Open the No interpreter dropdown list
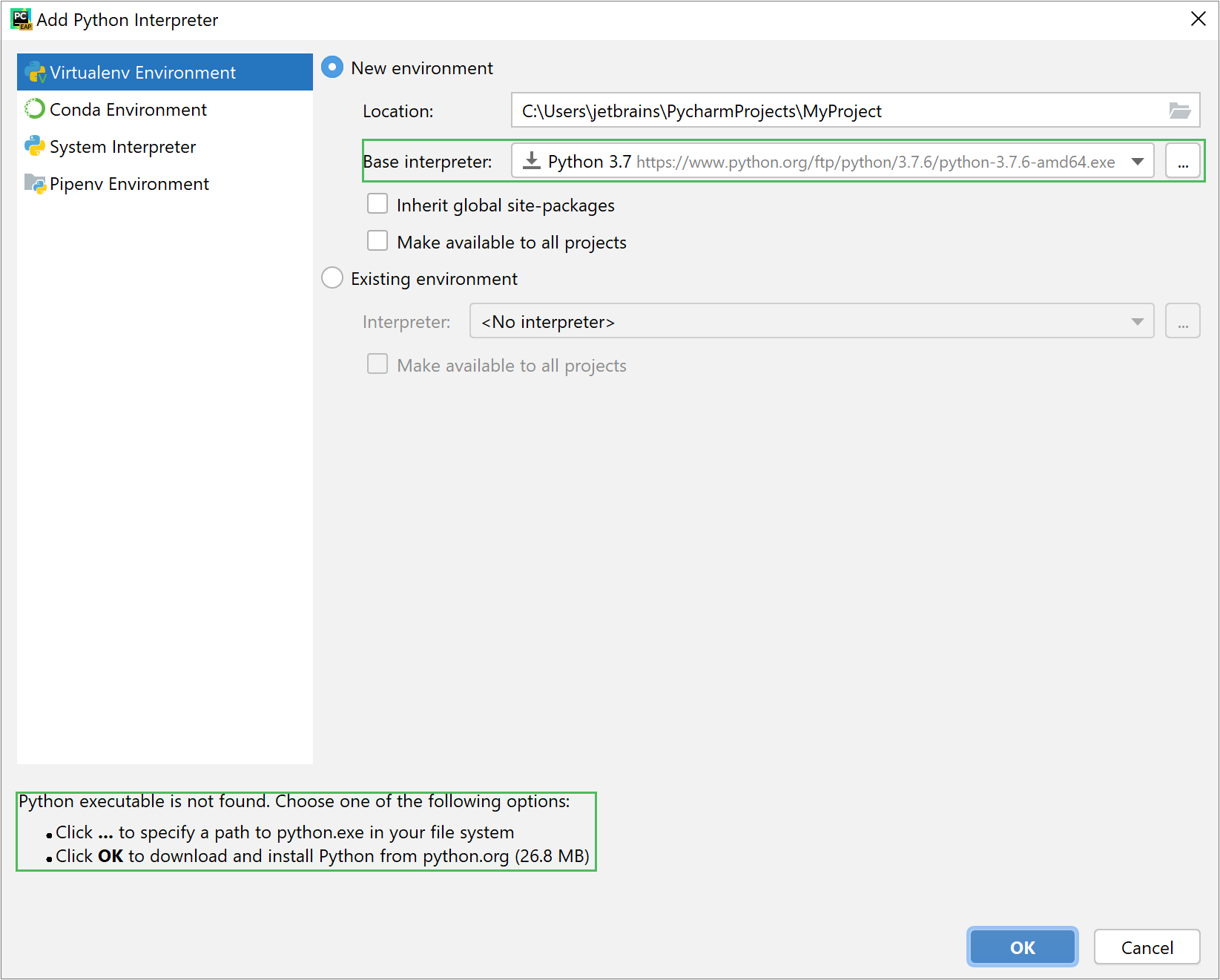Screen dimensions: 1220x980 point(1136,320)
